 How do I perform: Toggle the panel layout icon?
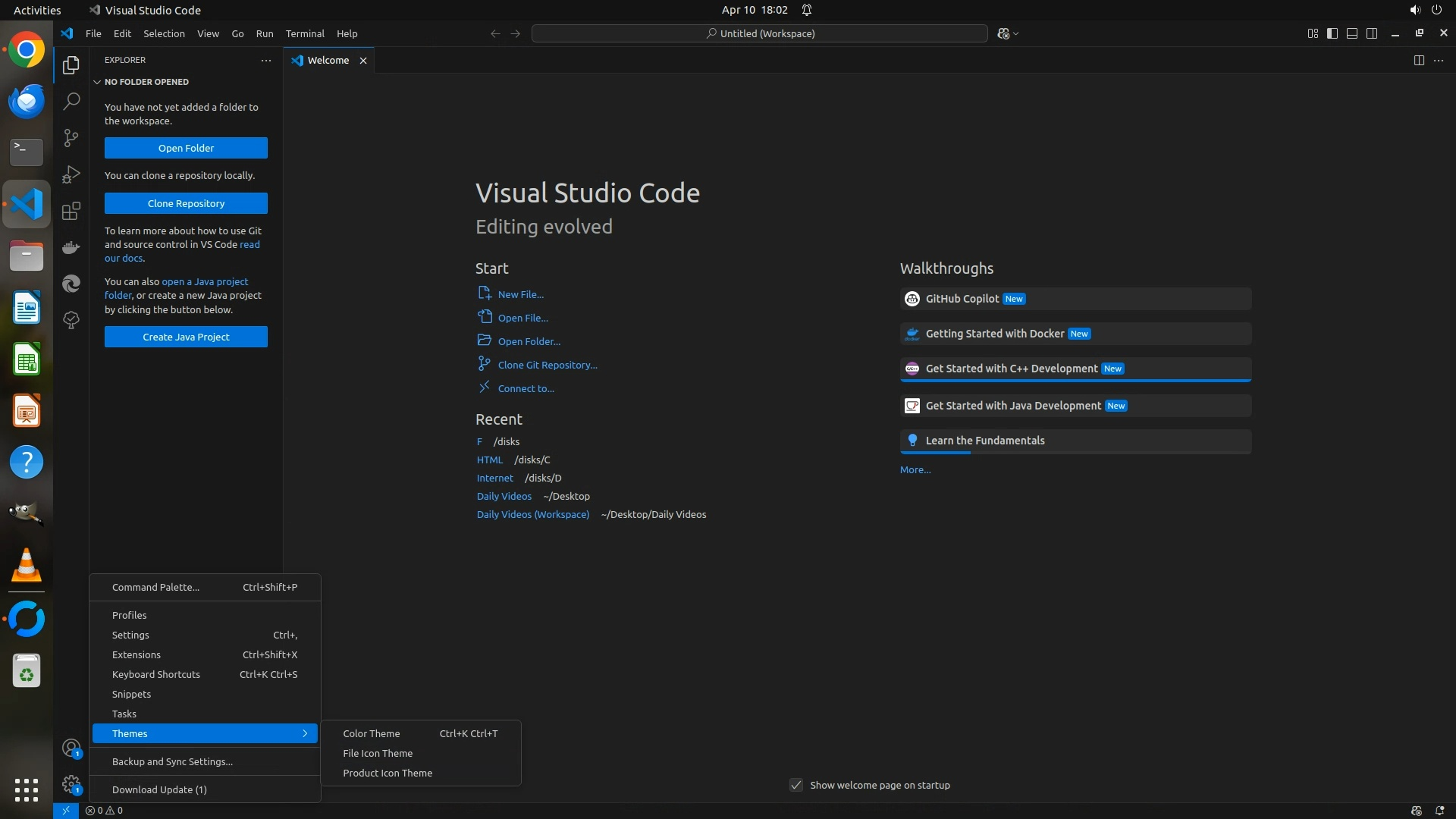tap(1352, 33)
